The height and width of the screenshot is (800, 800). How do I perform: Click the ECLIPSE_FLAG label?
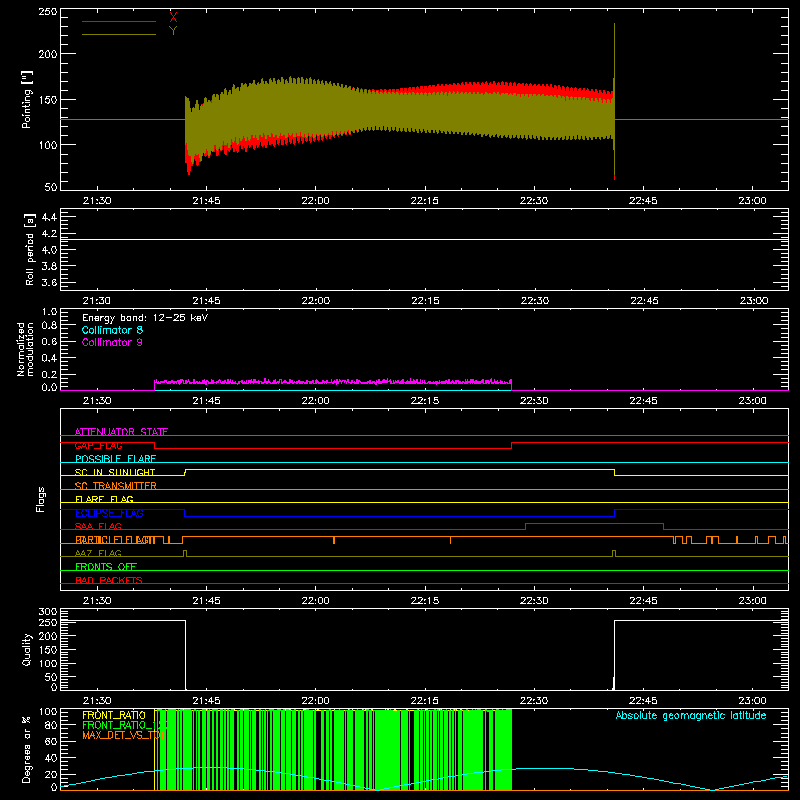coord(109,513)
